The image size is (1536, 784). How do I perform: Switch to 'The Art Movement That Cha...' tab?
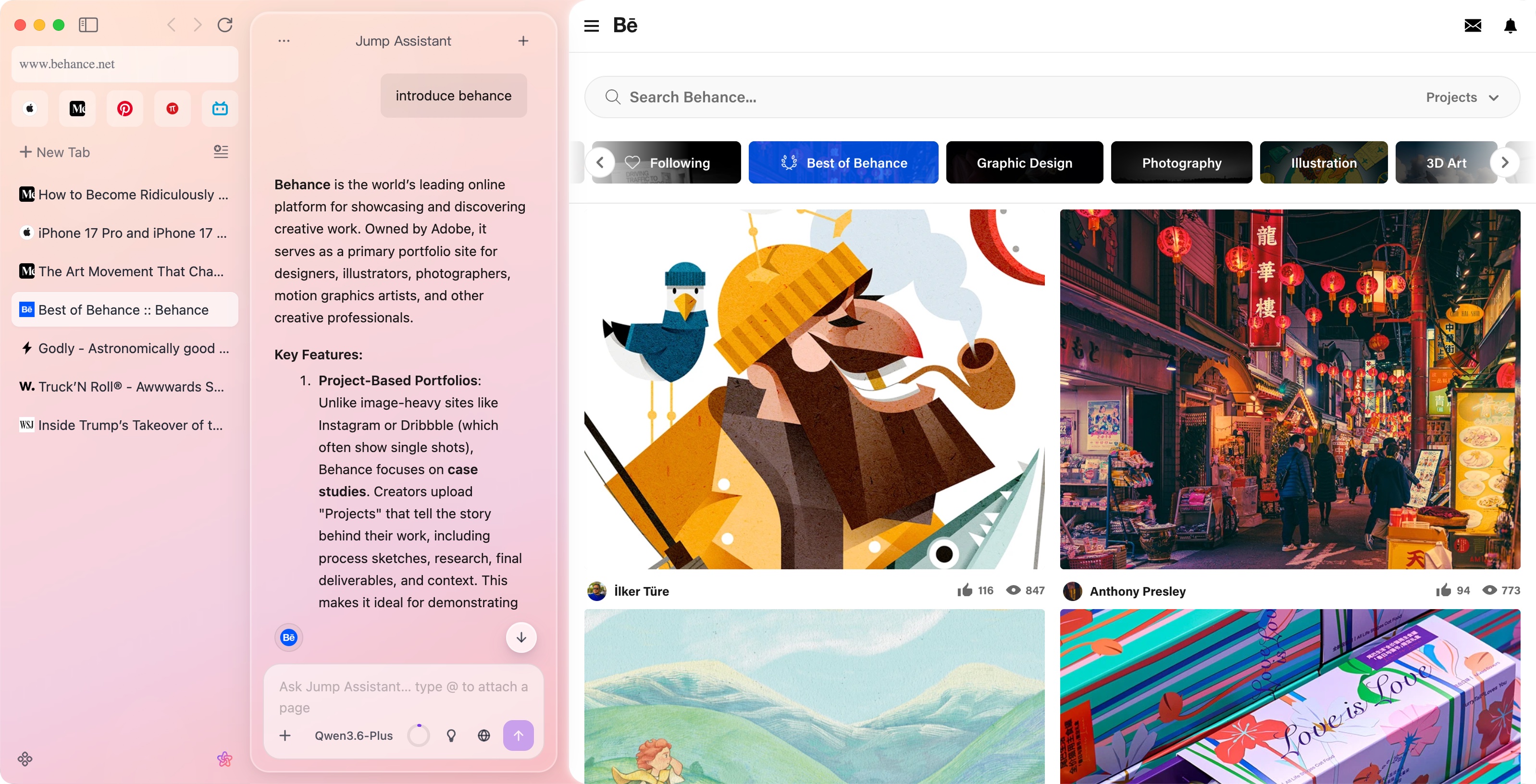pos(124,271)
